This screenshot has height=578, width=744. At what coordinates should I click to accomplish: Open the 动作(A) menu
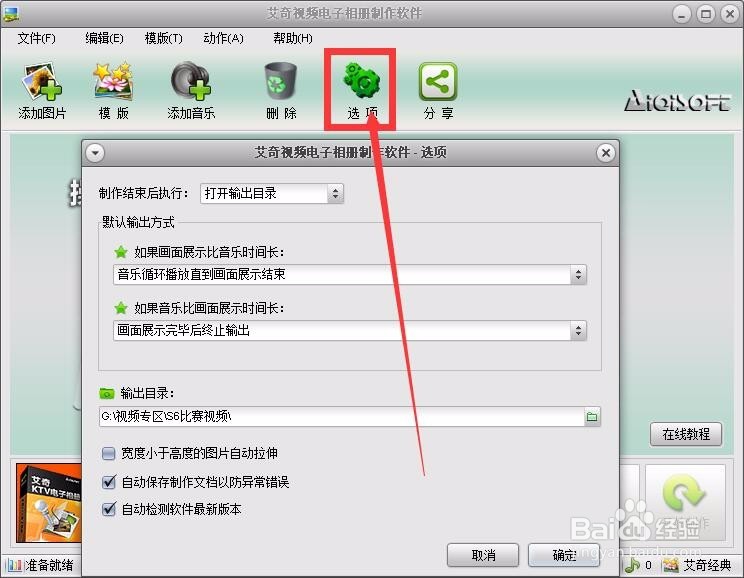[223, 38]
